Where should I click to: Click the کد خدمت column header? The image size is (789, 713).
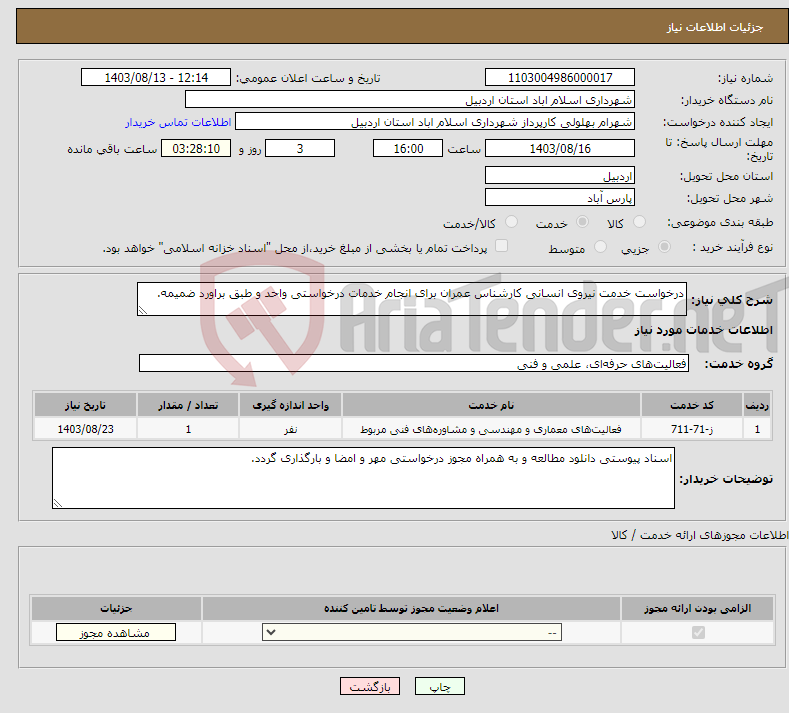pos(692,405)
